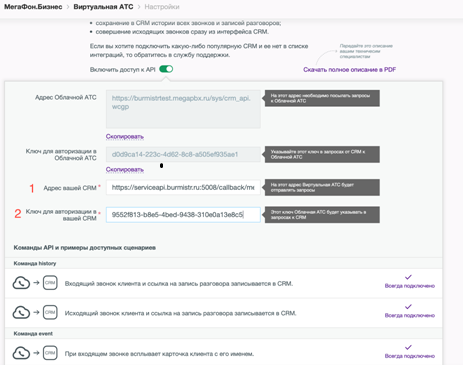Click CRM icon in outgoing call row
This screenshot has height=377, width=463.
click(x=50, y=312)
